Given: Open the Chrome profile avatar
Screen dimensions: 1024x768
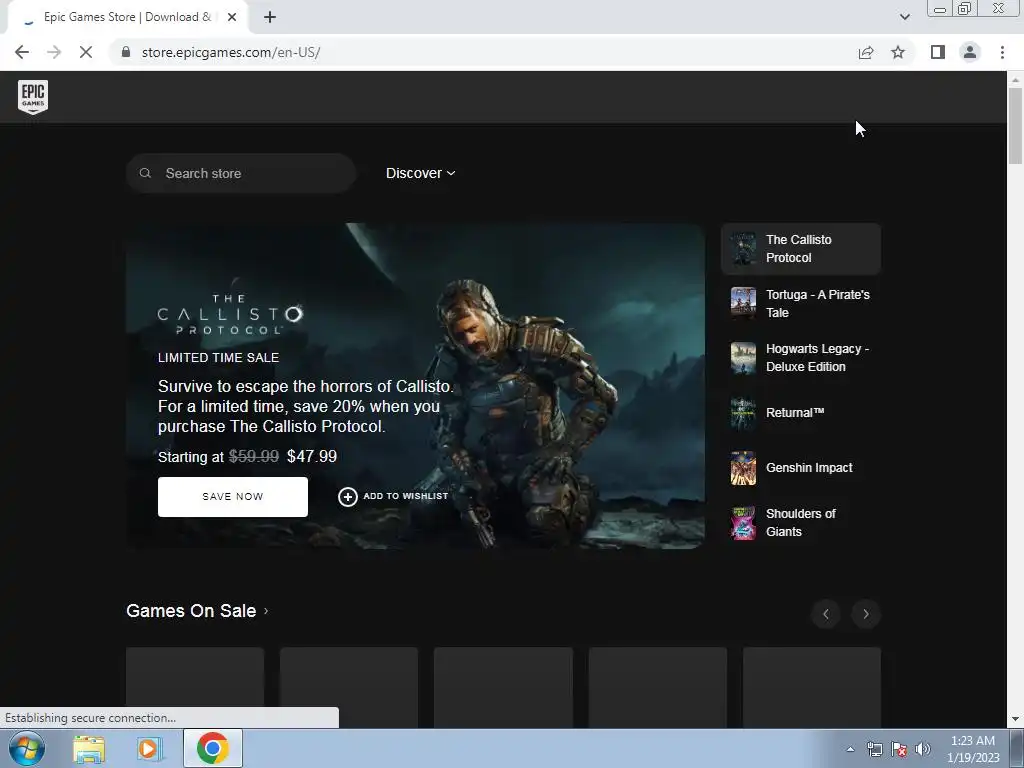Looking at the screenshot, I should (970, 52).
